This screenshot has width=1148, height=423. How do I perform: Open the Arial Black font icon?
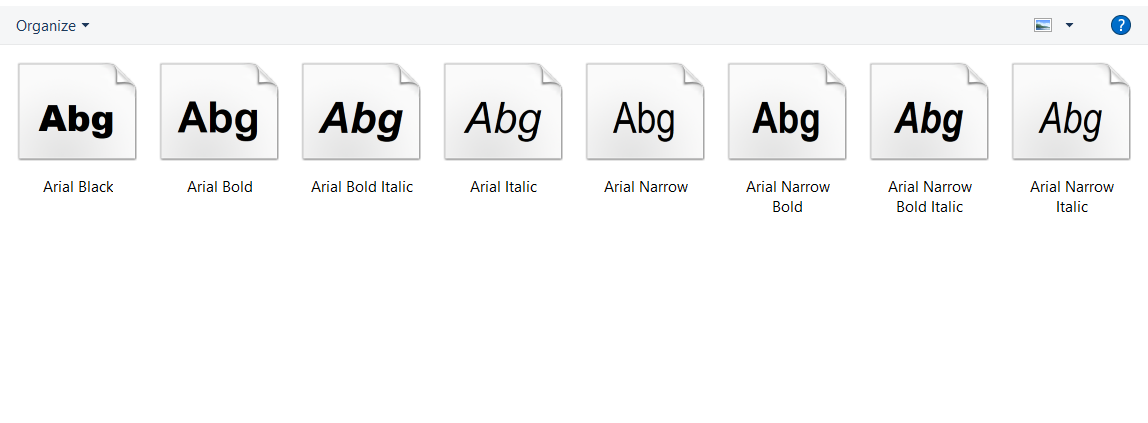(x=77, y=112)
